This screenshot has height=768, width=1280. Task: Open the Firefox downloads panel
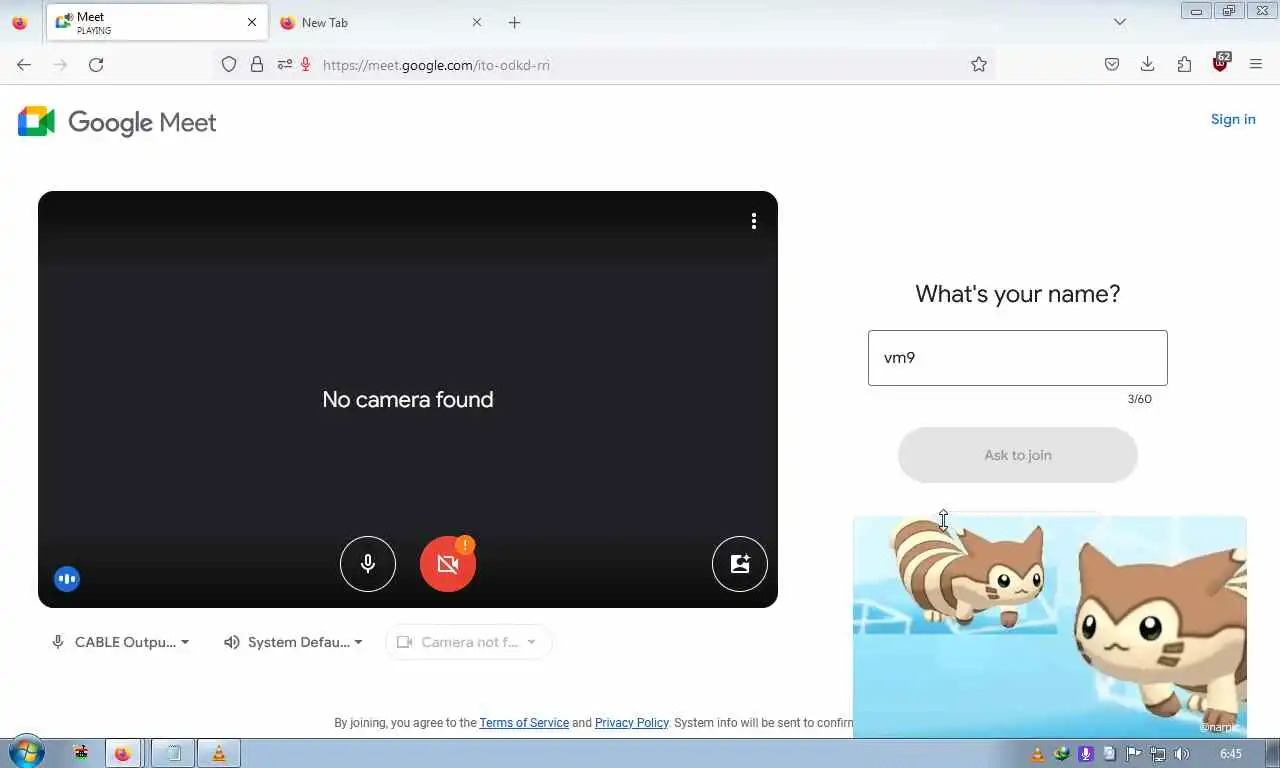[1148, 64]
